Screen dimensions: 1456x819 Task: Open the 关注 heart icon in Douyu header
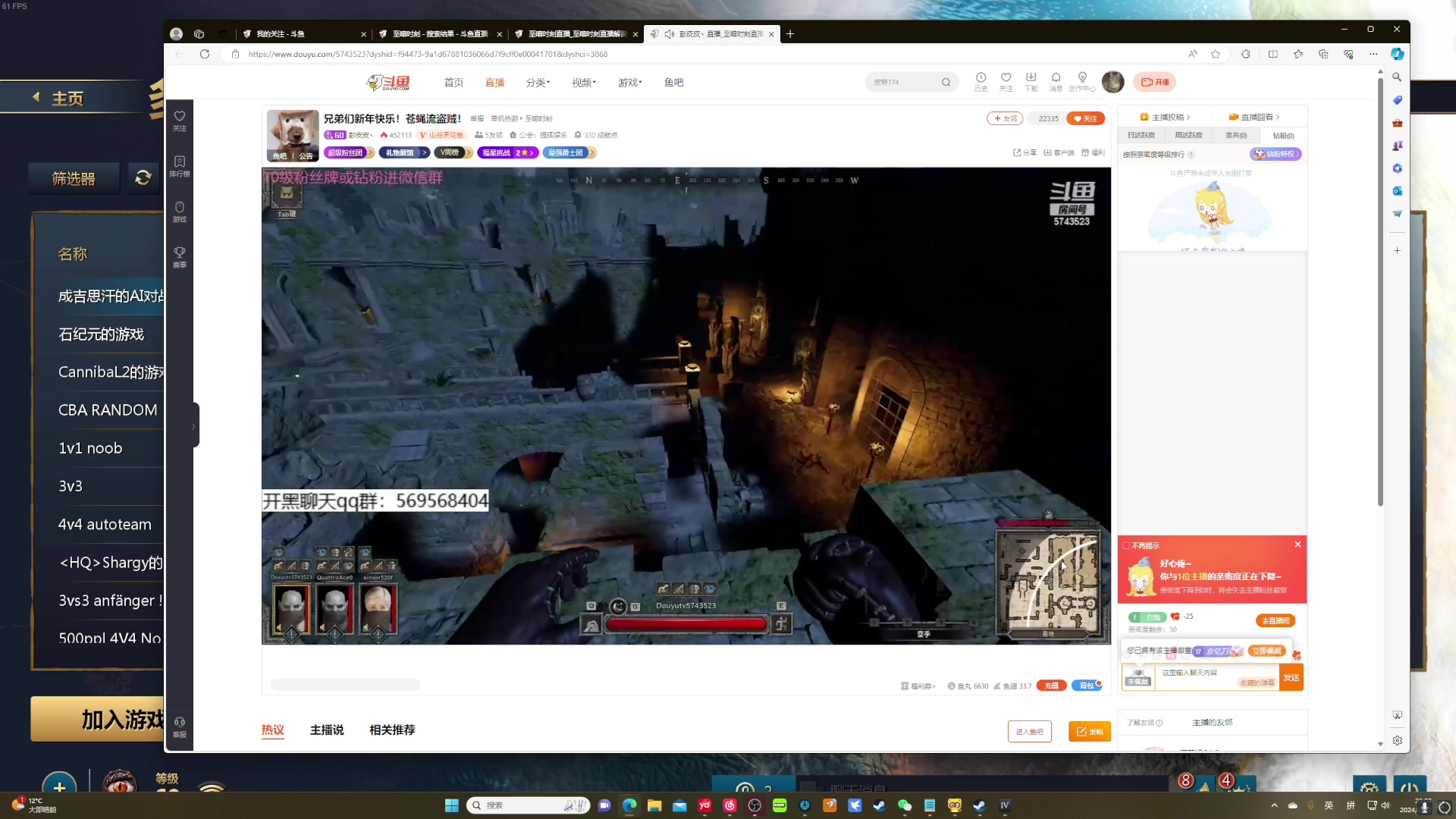(x=1006, y=81)
